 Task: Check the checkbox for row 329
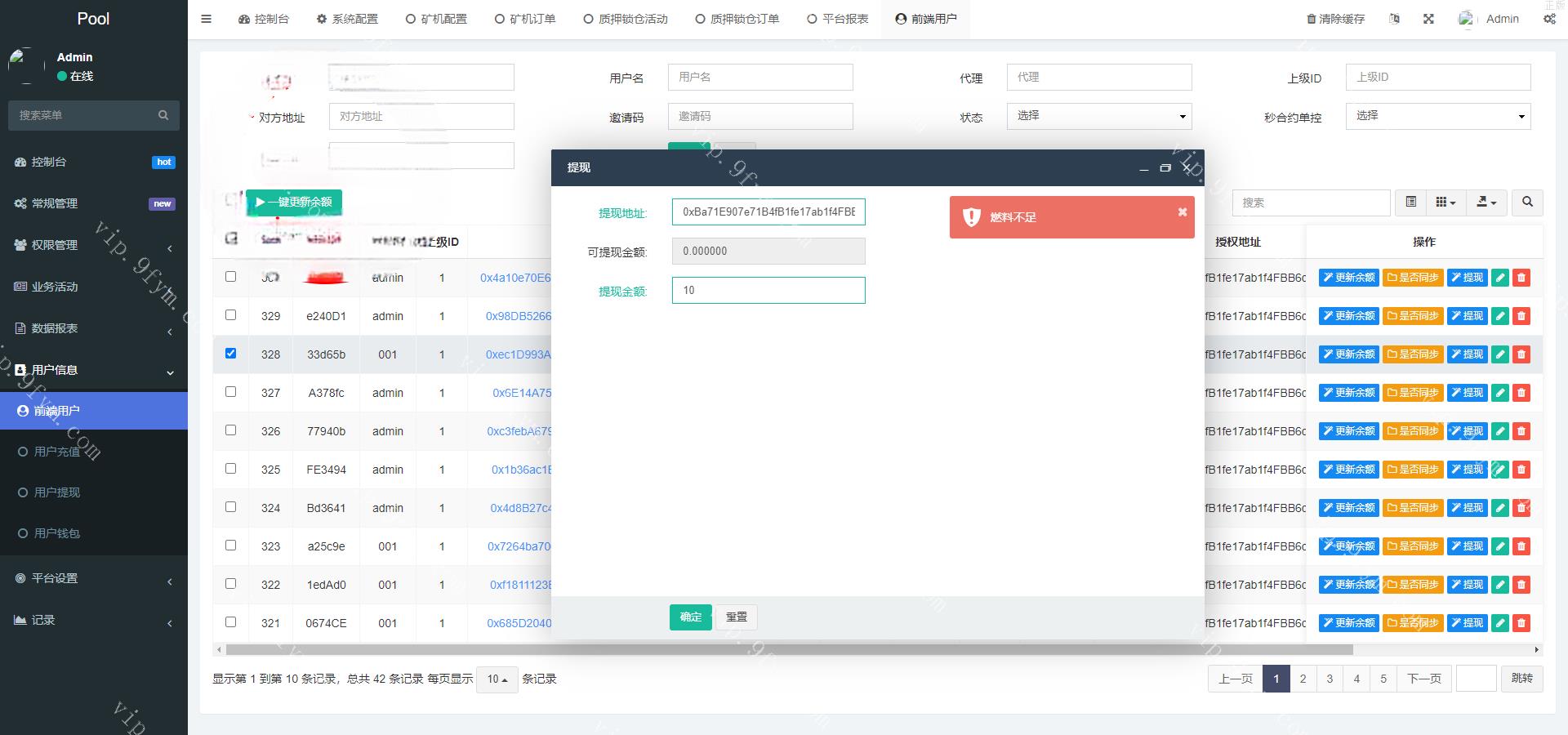pos(230,315)
